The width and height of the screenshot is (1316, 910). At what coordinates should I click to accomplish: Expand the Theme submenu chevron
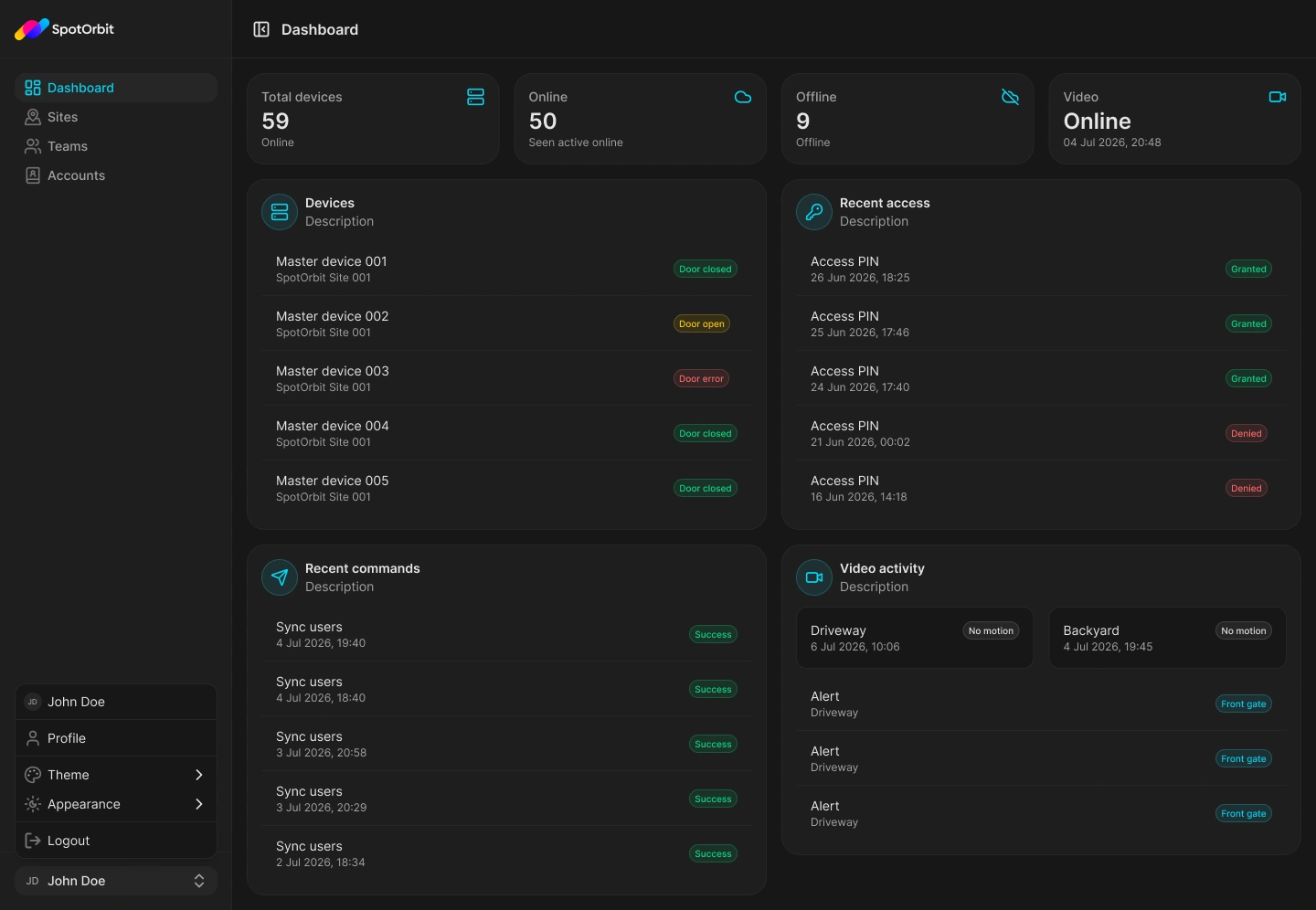[199, 775]
